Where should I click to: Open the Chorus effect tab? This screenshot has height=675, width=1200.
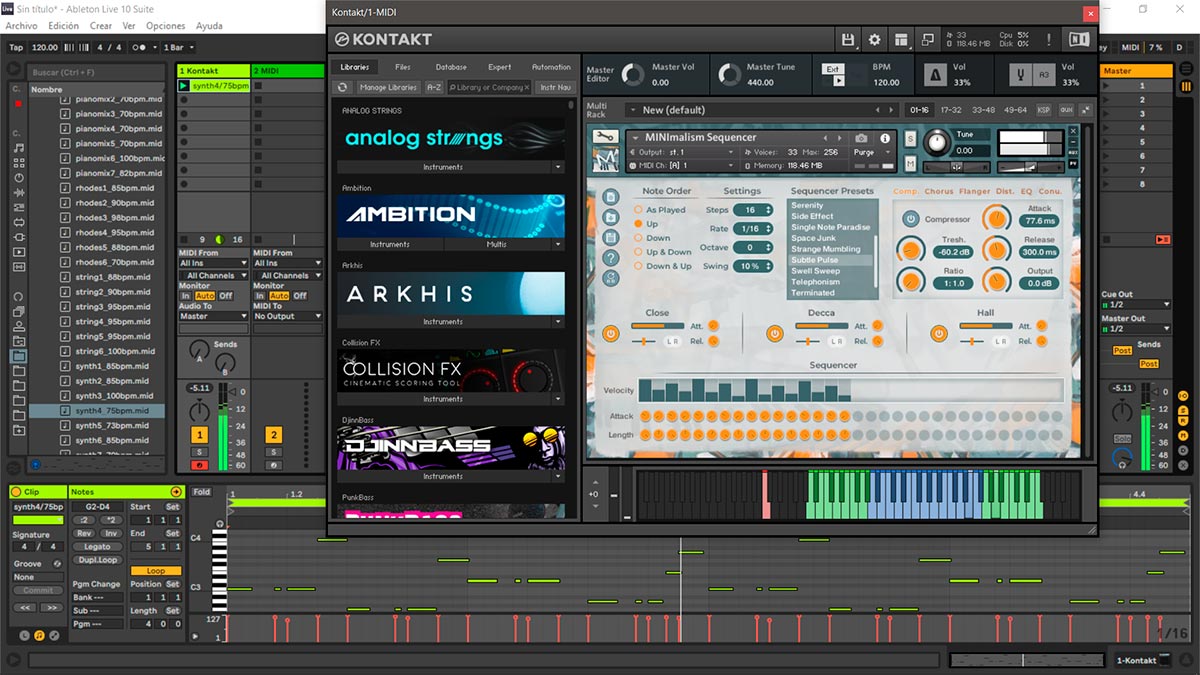pos(939,191)
